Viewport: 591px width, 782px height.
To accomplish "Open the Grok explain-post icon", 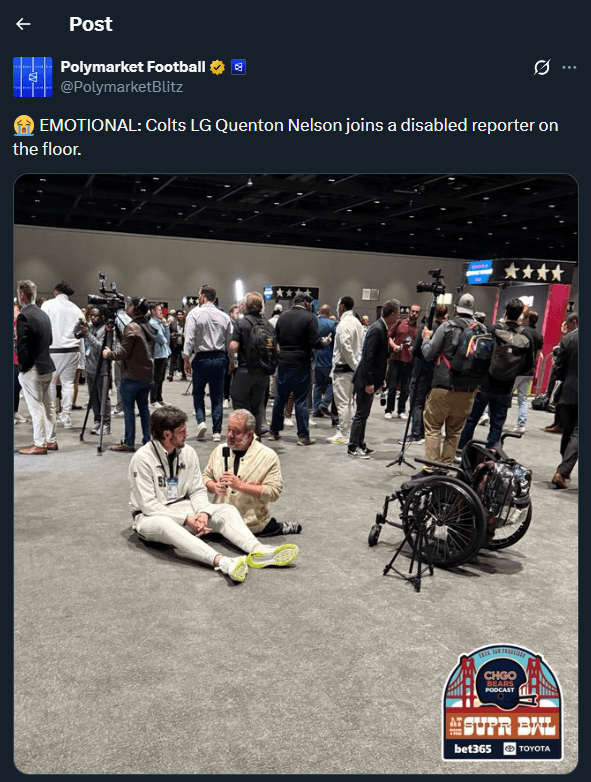I will pos(542,67).
